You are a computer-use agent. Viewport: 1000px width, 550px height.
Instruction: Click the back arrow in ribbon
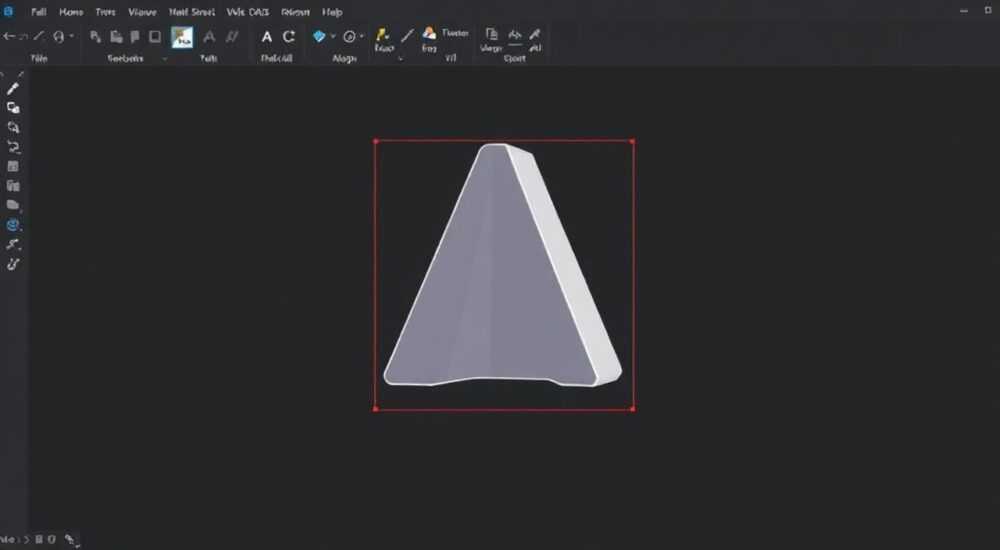(x=8, y=36)
